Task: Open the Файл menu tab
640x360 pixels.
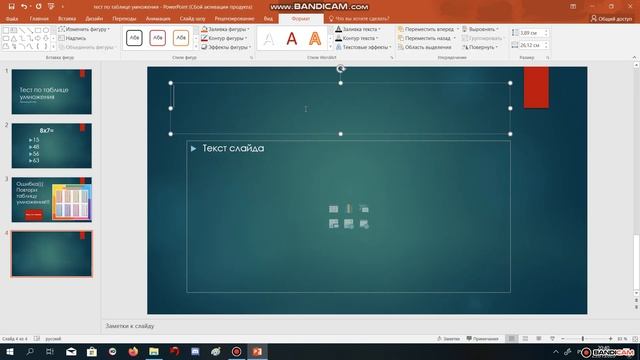Action: point(12,19)
